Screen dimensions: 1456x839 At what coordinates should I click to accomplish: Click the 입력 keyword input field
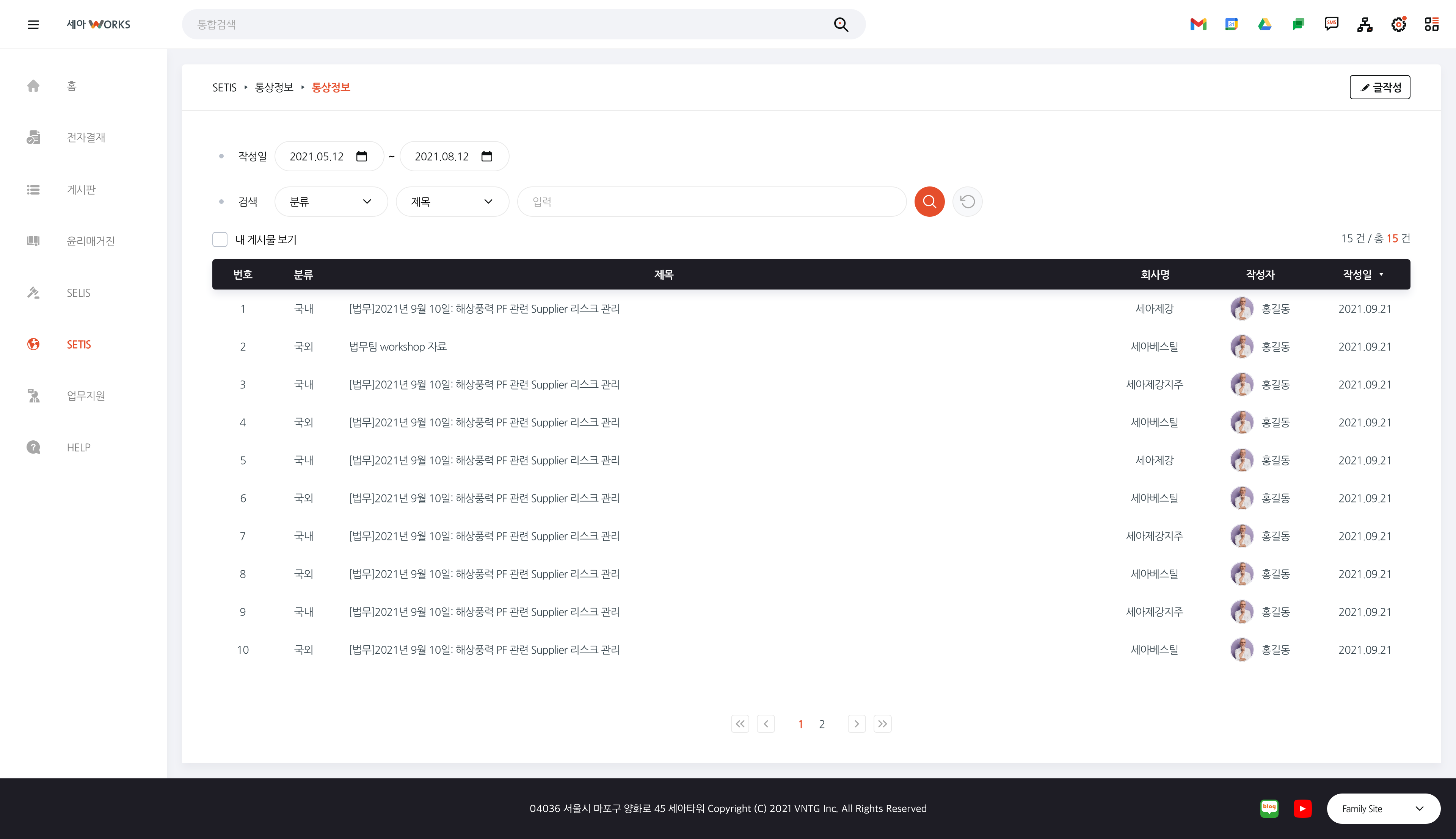click(711, 202)
